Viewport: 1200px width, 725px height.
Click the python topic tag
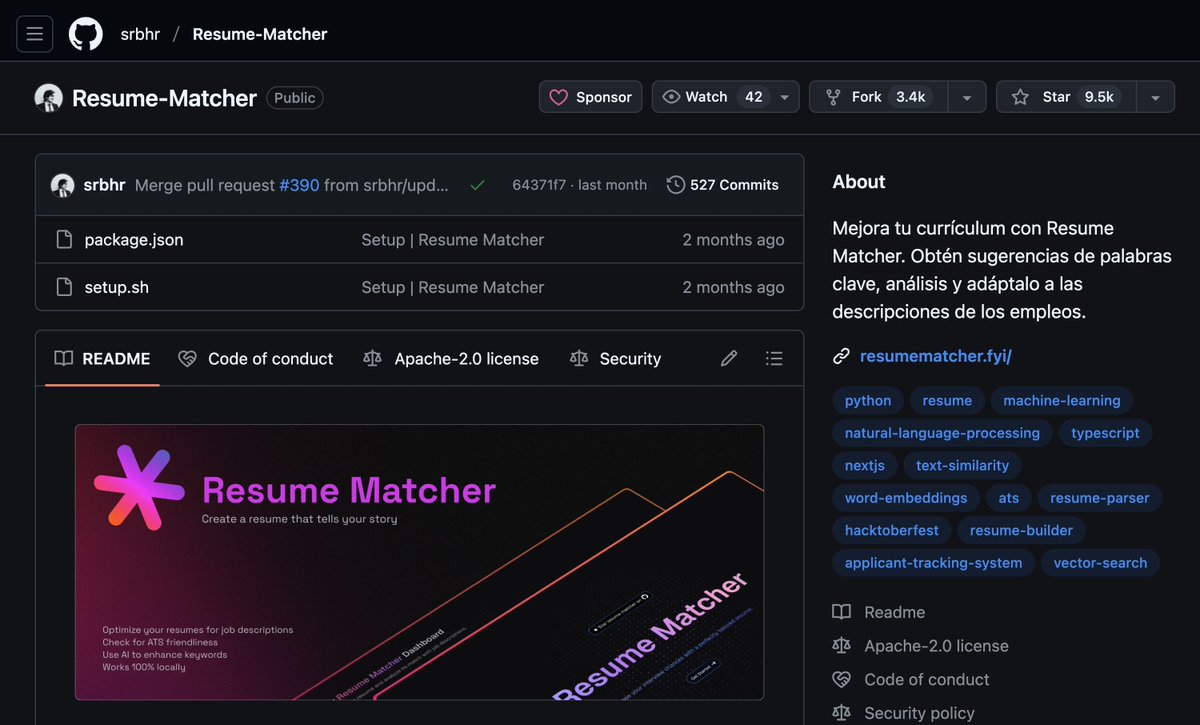(x=868, y=401)
